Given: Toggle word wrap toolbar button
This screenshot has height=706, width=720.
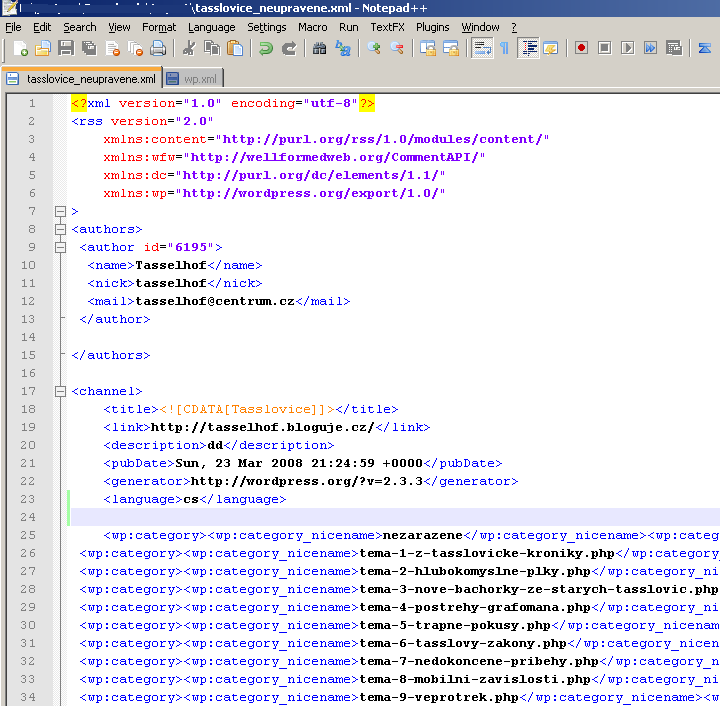Looking at the screenshot, I should click(482, 48).
